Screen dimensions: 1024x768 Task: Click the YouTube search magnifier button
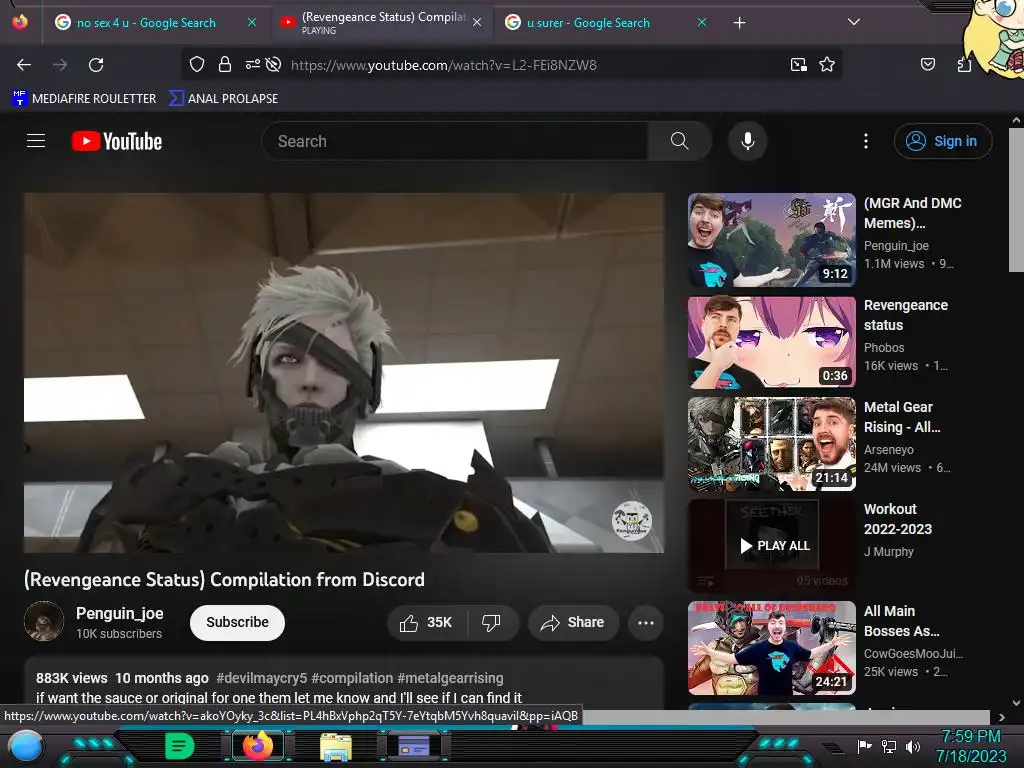(679, 141)
